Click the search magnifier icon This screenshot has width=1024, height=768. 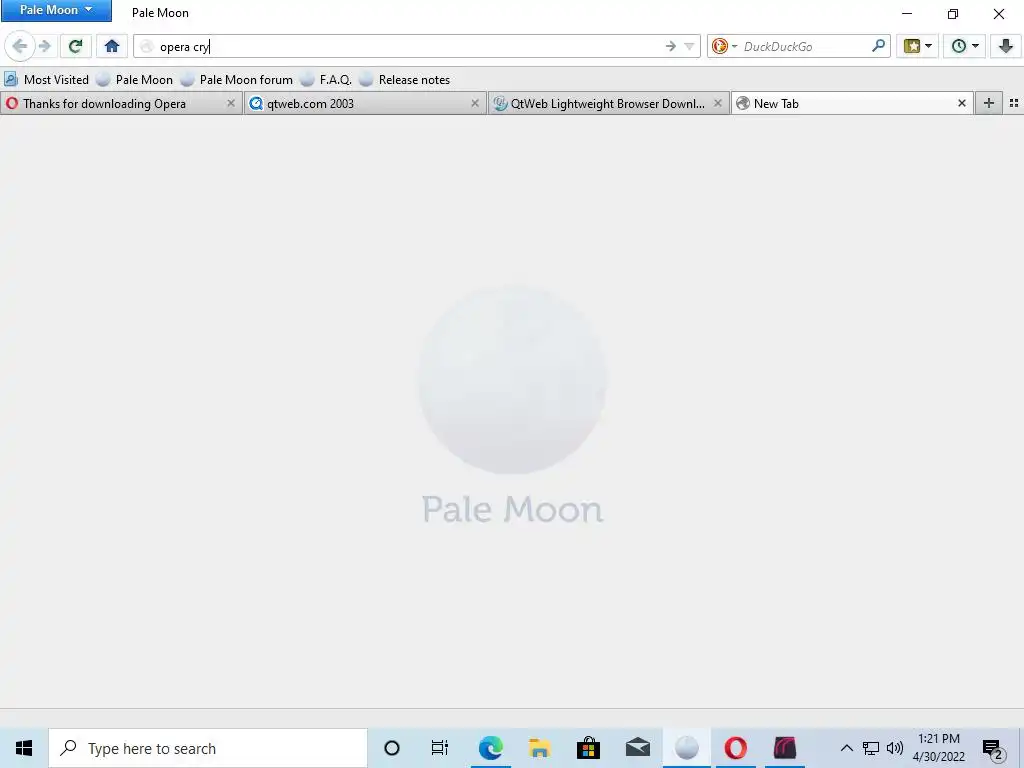pyautogui.click(x=879, y=46)
